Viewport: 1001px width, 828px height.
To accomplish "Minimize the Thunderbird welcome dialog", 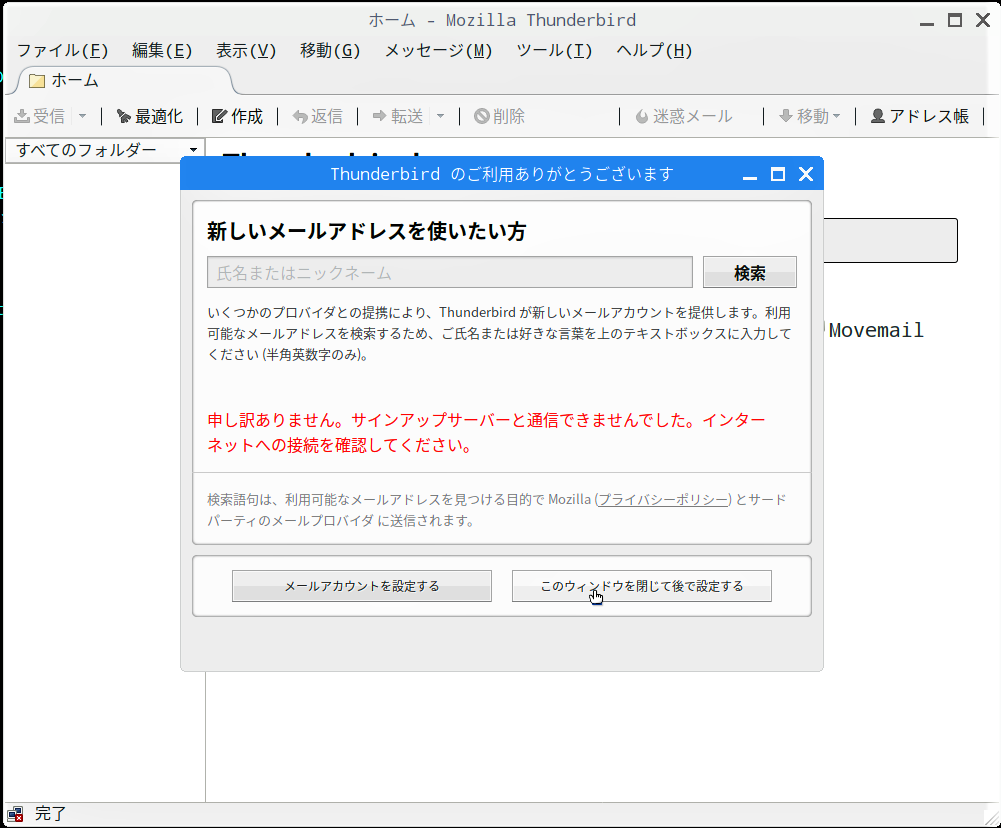I will click(x=750, y=176).
